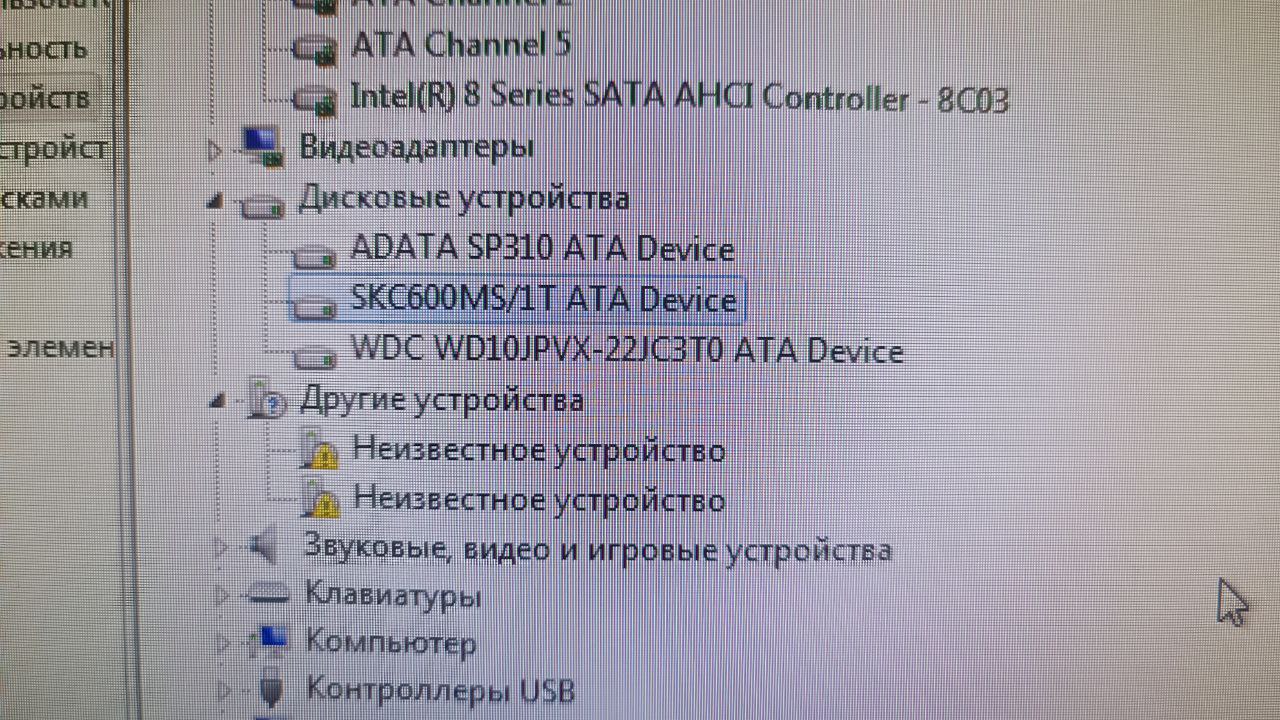Click the SKC600MS/1T disk drive icon
1280x720 pixels.
318,306
